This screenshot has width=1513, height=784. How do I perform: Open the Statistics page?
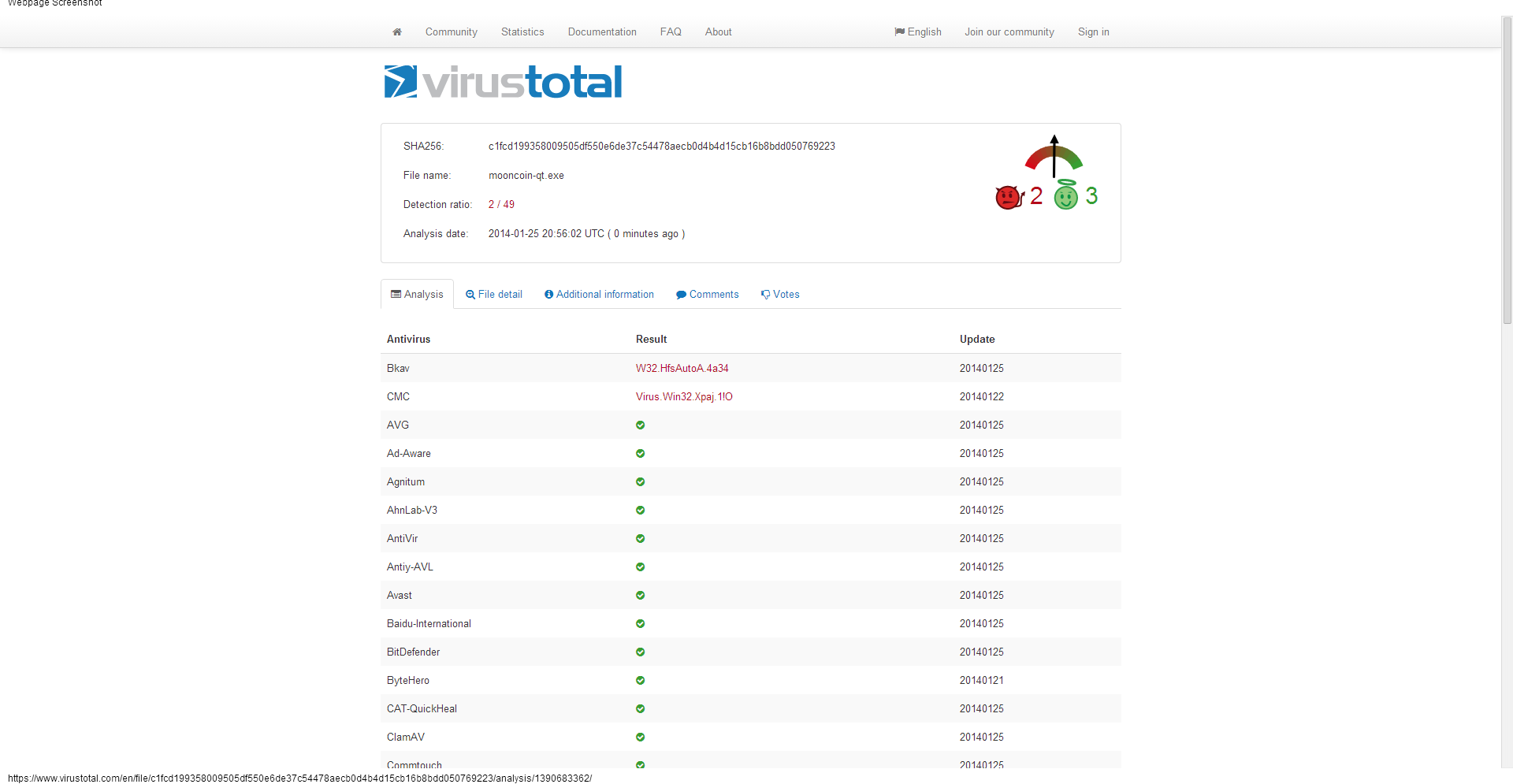point(522,32)
